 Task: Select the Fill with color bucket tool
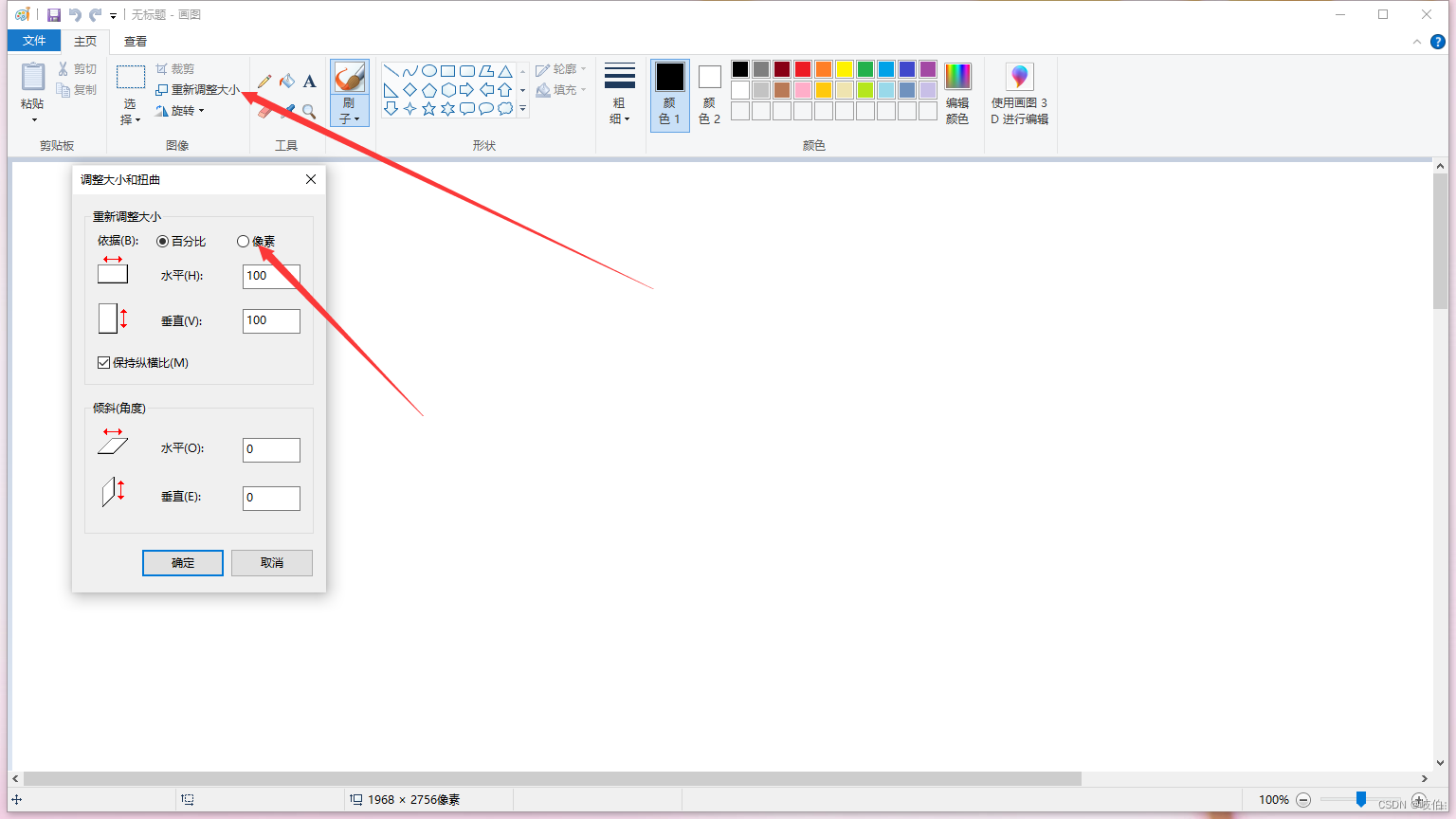tap(287, 82)
